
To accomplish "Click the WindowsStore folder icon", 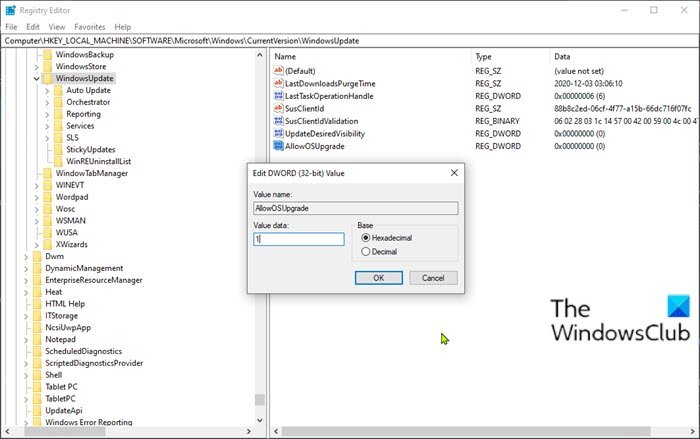I will [48, 66].
